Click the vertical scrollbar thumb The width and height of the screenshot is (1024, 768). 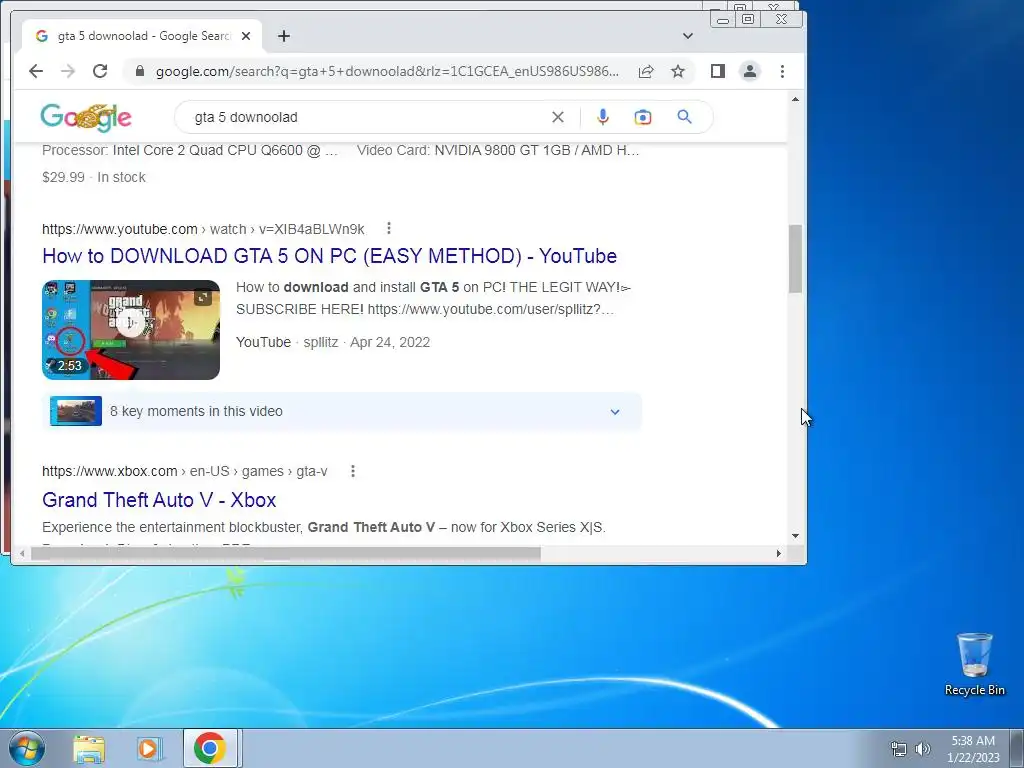point(795,259)
